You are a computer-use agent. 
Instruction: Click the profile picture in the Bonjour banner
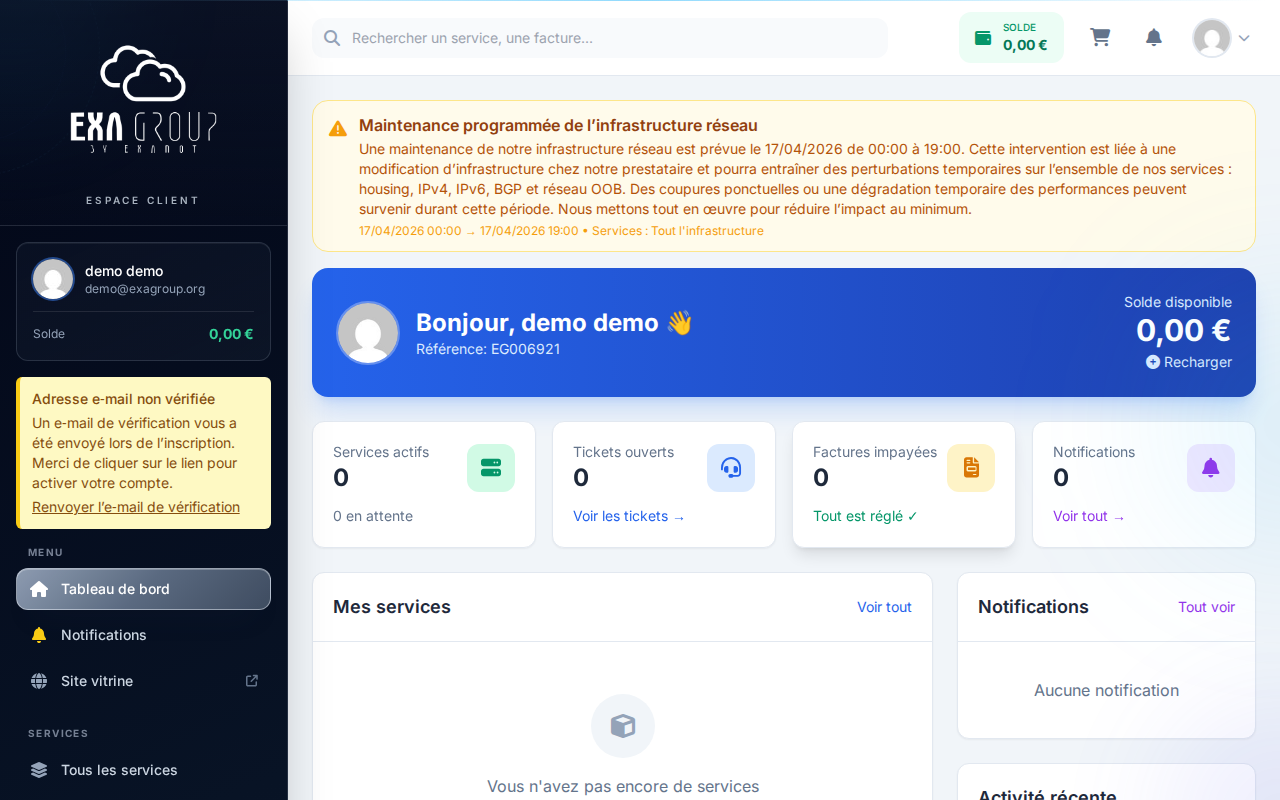click(368, 333)
